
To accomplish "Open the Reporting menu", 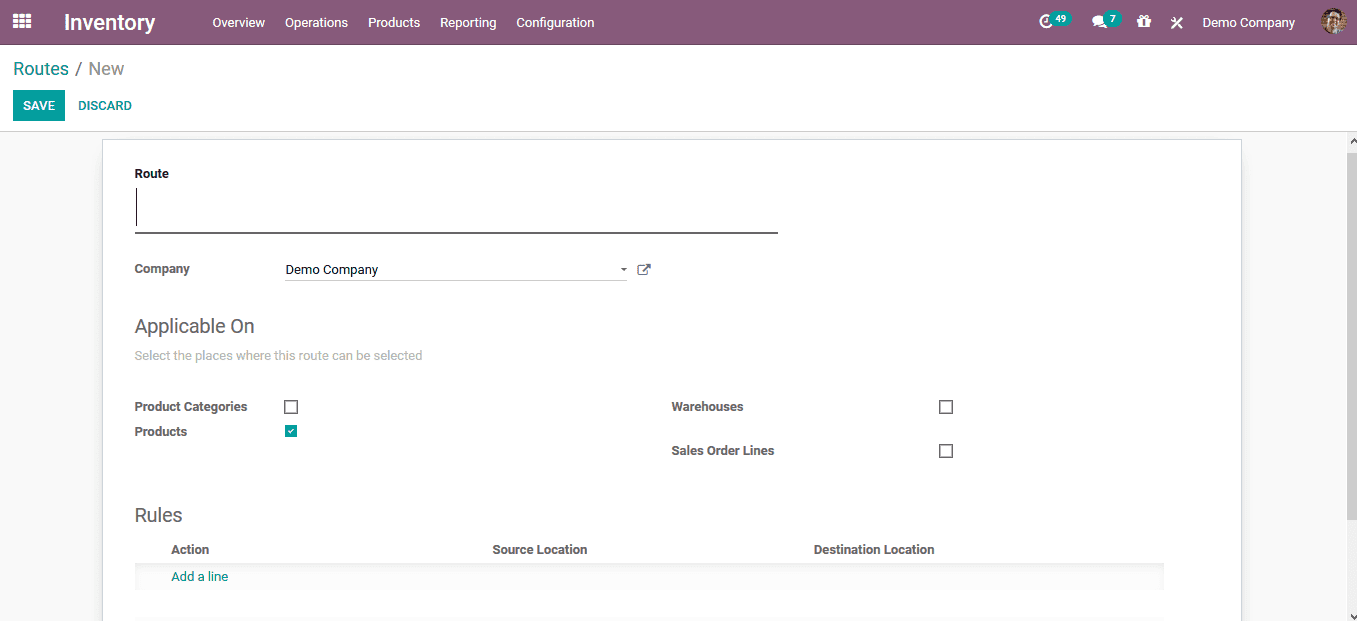I will pyautogui.click(x=468, y=22).
